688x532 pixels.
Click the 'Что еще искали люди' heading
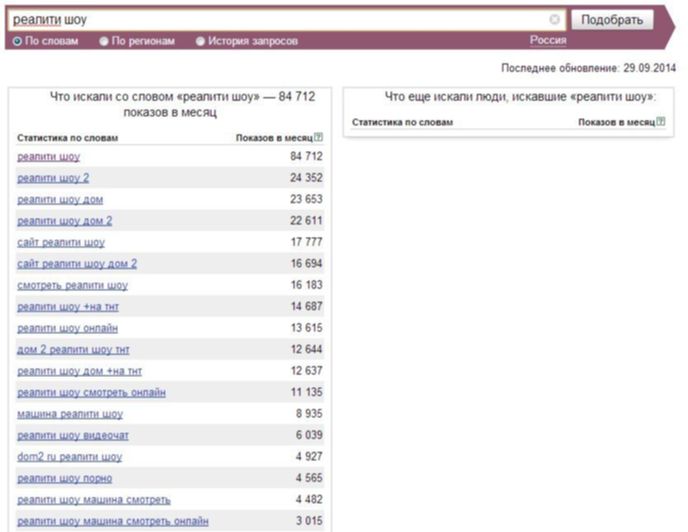pyautogui.click(x=520, y=97)
